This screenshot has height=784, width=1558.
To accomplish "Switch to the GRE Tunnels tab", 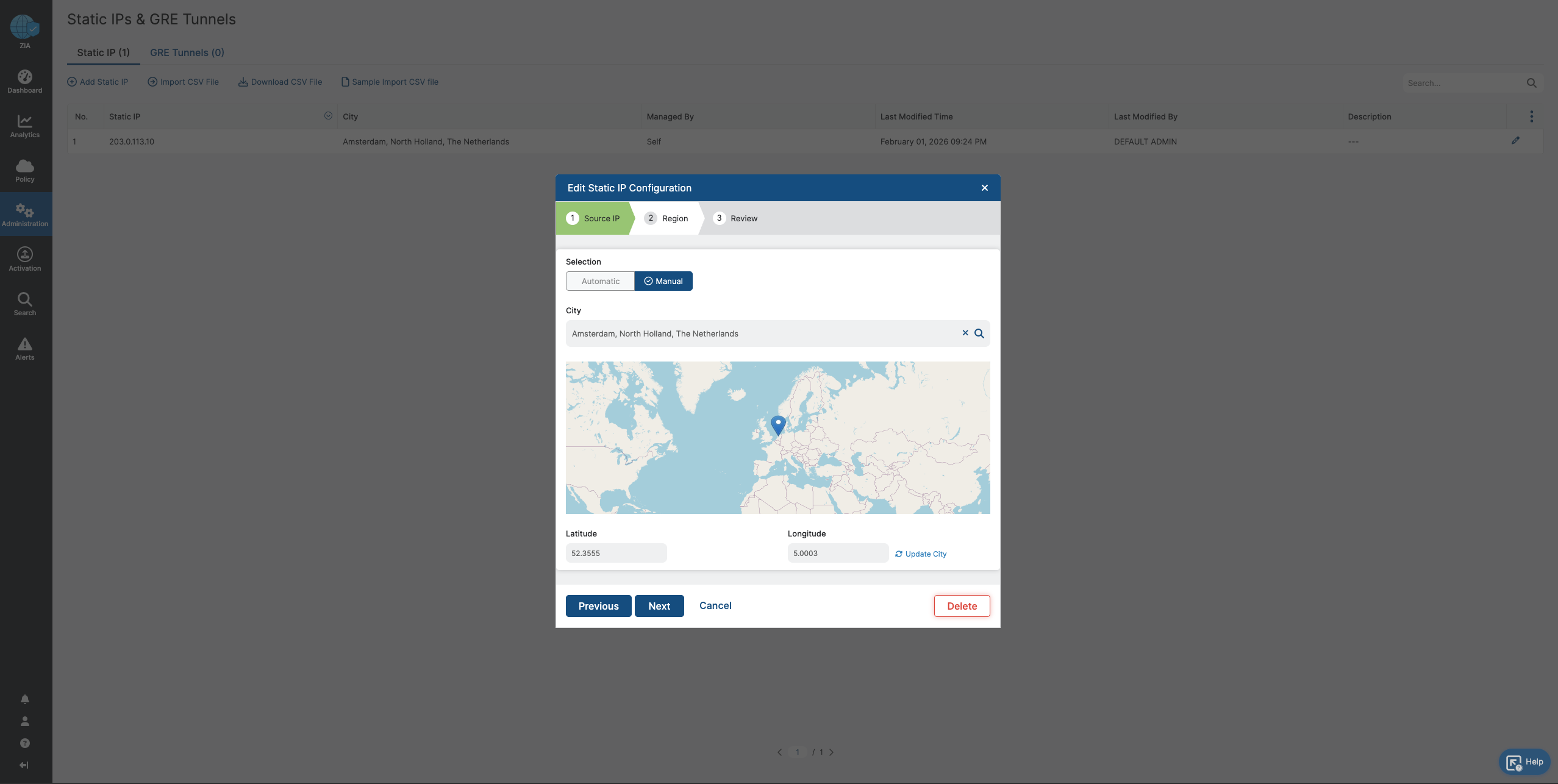I will [x=187, y=52].
